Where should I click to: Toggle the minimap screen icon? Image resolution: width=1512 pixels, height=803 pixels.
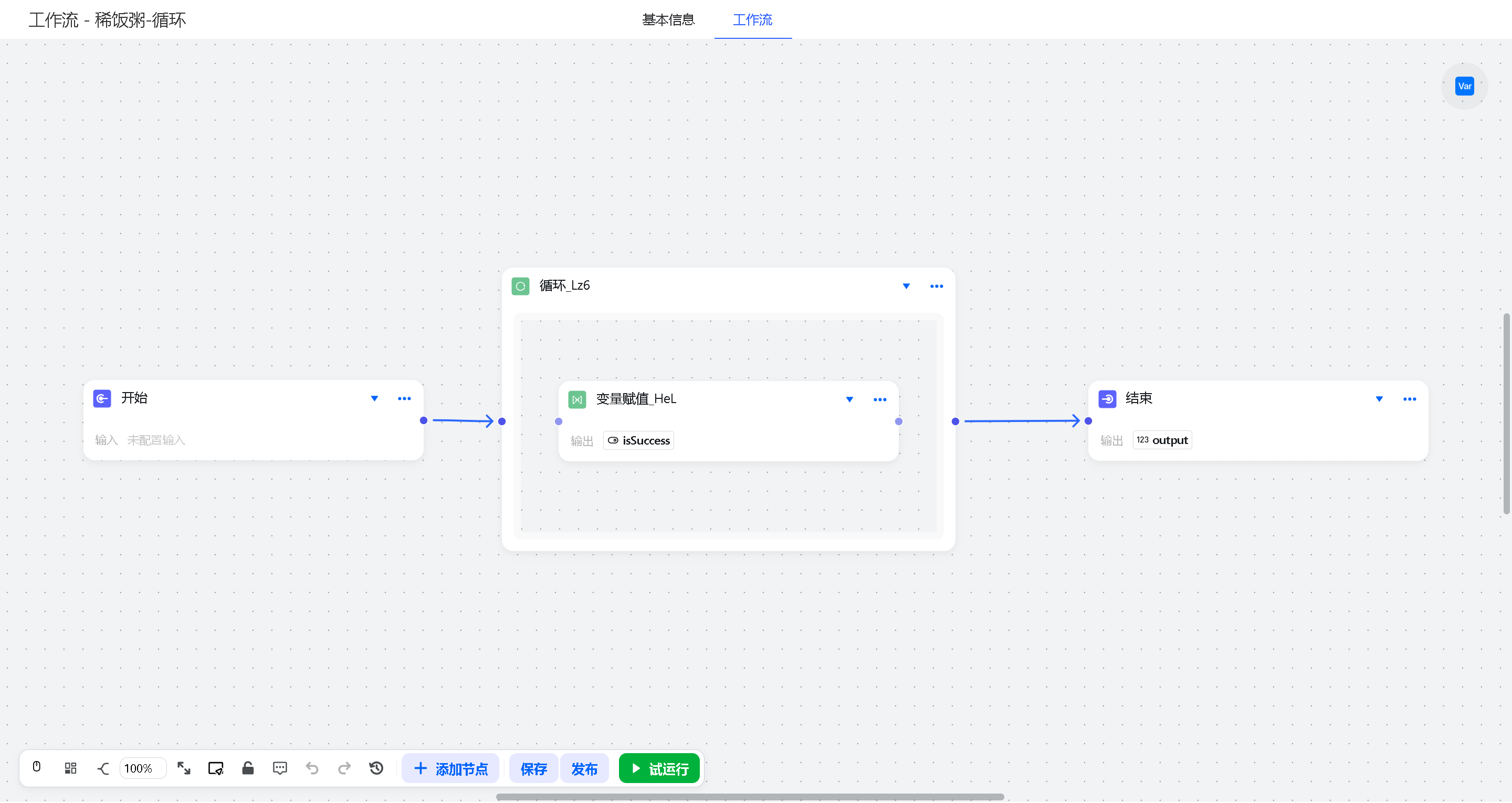(216, 768)
